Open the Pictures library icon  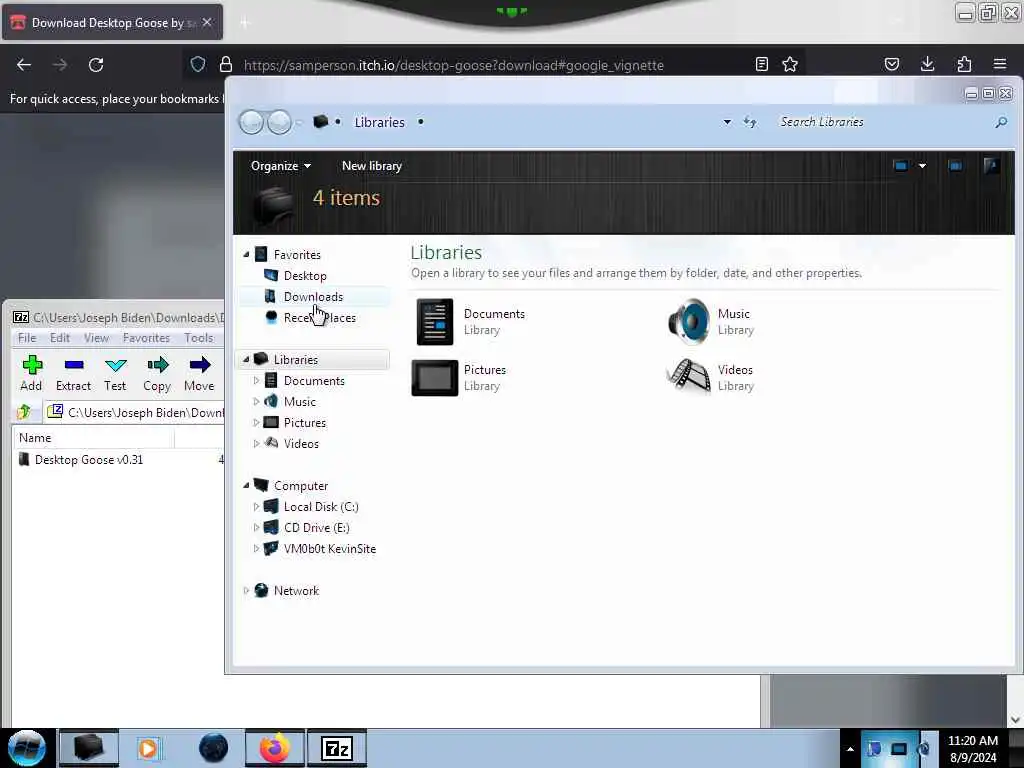click(435, 377)
